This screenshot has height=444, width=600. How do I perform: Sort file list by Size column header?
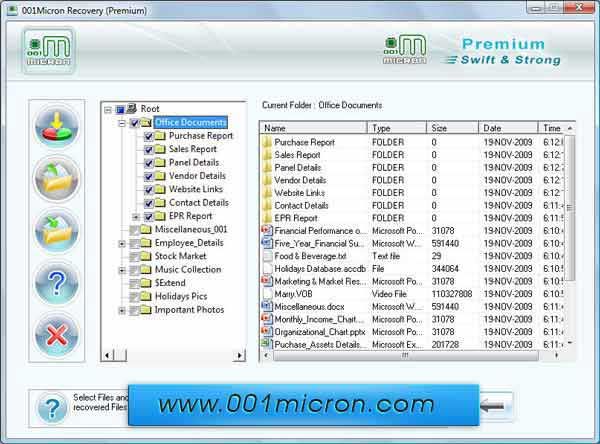pyautogui.click(x=453, y=128)
